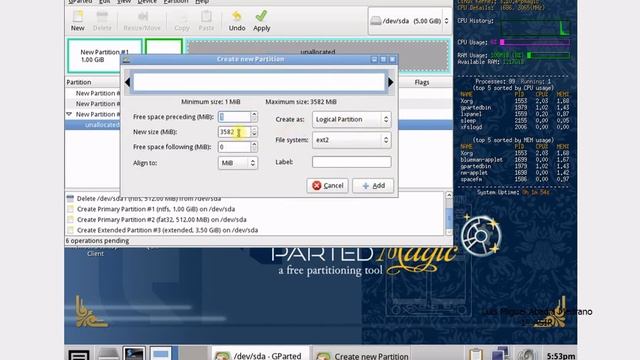Click the left arrow handle of the resize bar

click(127, 82)
